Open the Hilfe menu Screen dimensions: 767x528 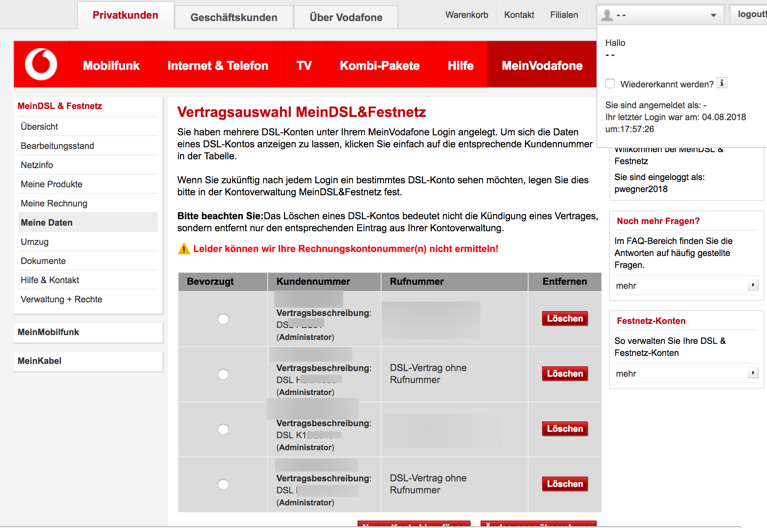[460, 65]
